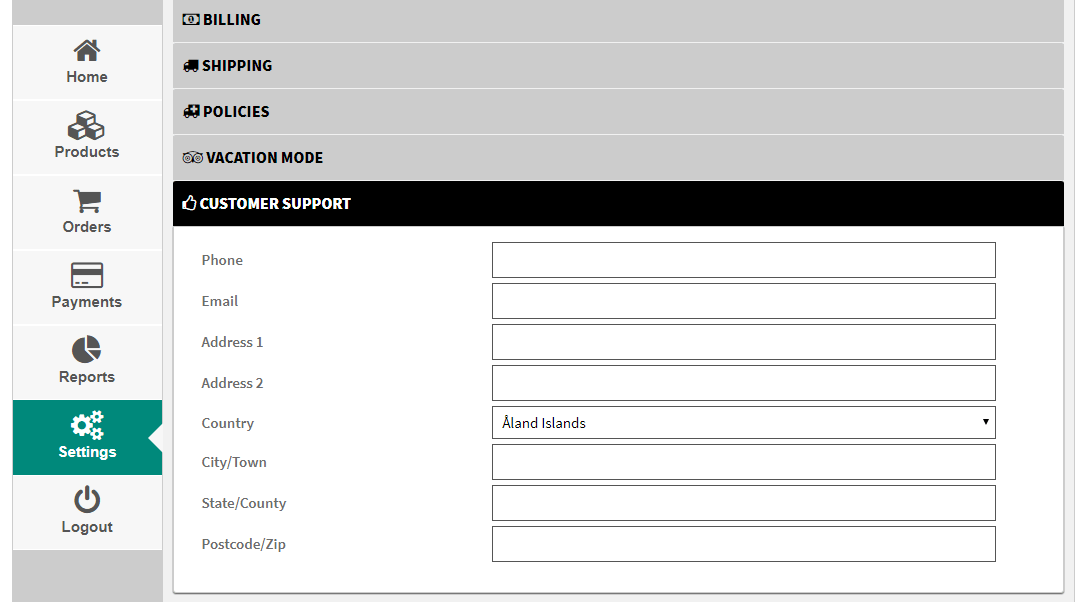Select the City/Town input box
Screen dimensions: 1082x602
[x=743, y=462]
